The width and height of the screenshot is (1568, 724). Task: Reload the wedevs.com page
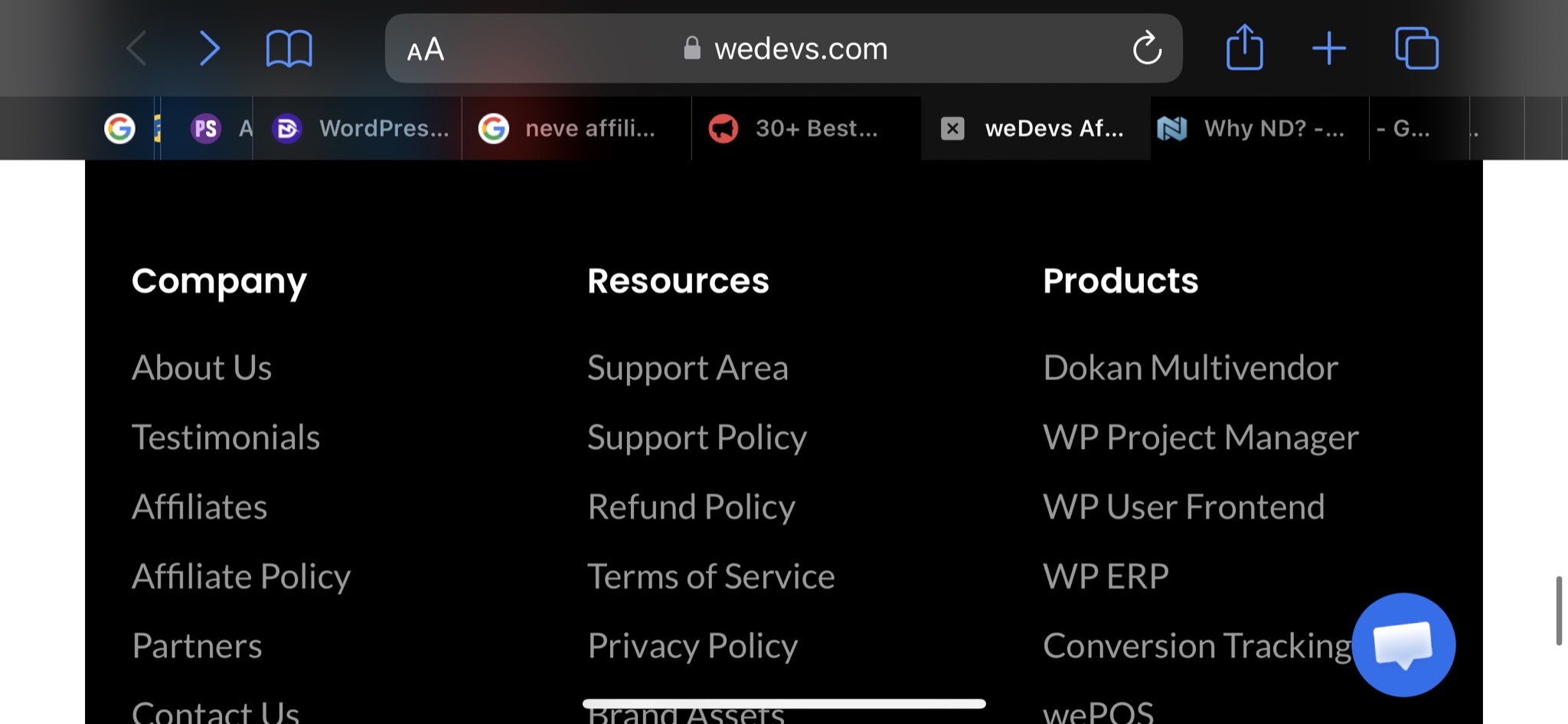1146,49
